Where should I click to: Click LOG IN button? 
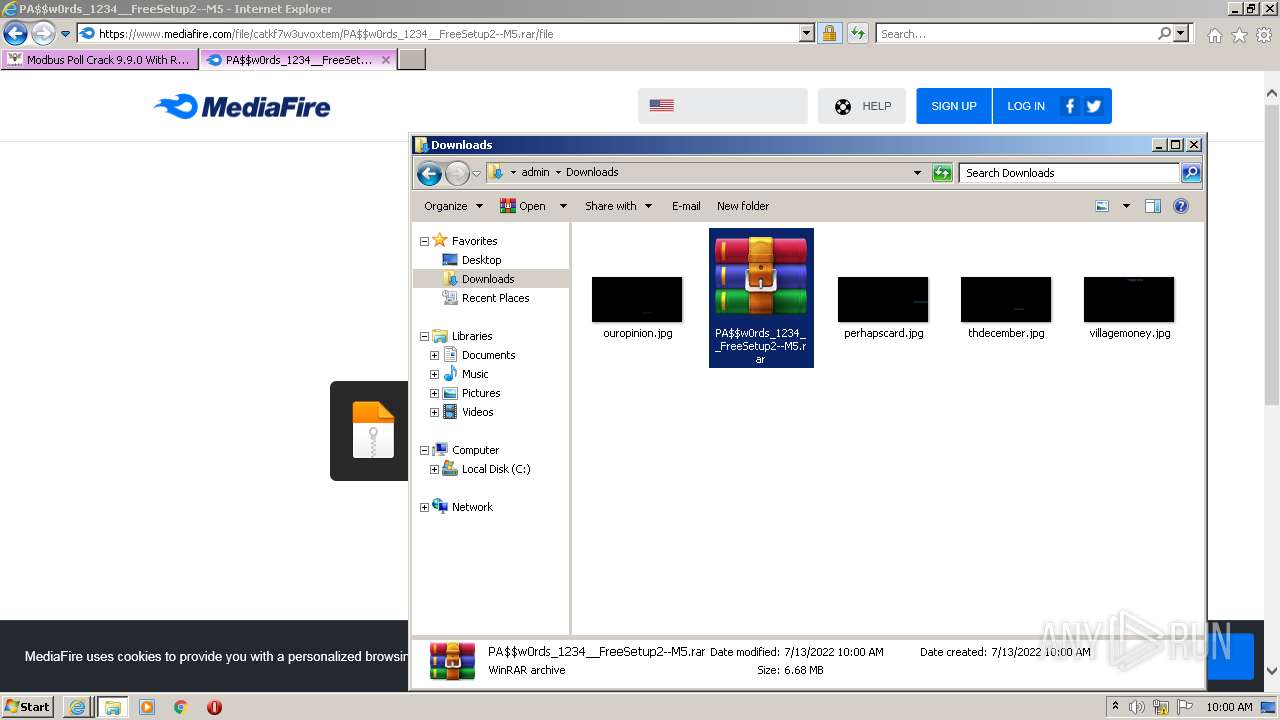tap(1026, 106)
